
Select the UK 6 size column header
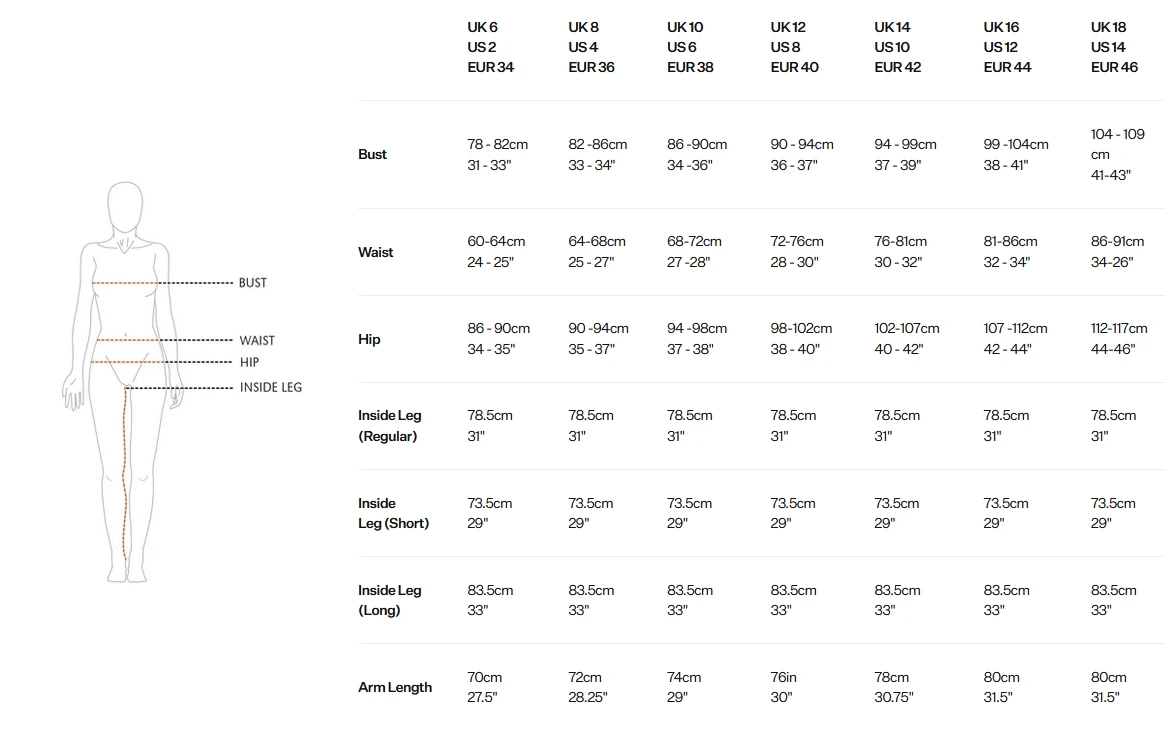[491, 47]
